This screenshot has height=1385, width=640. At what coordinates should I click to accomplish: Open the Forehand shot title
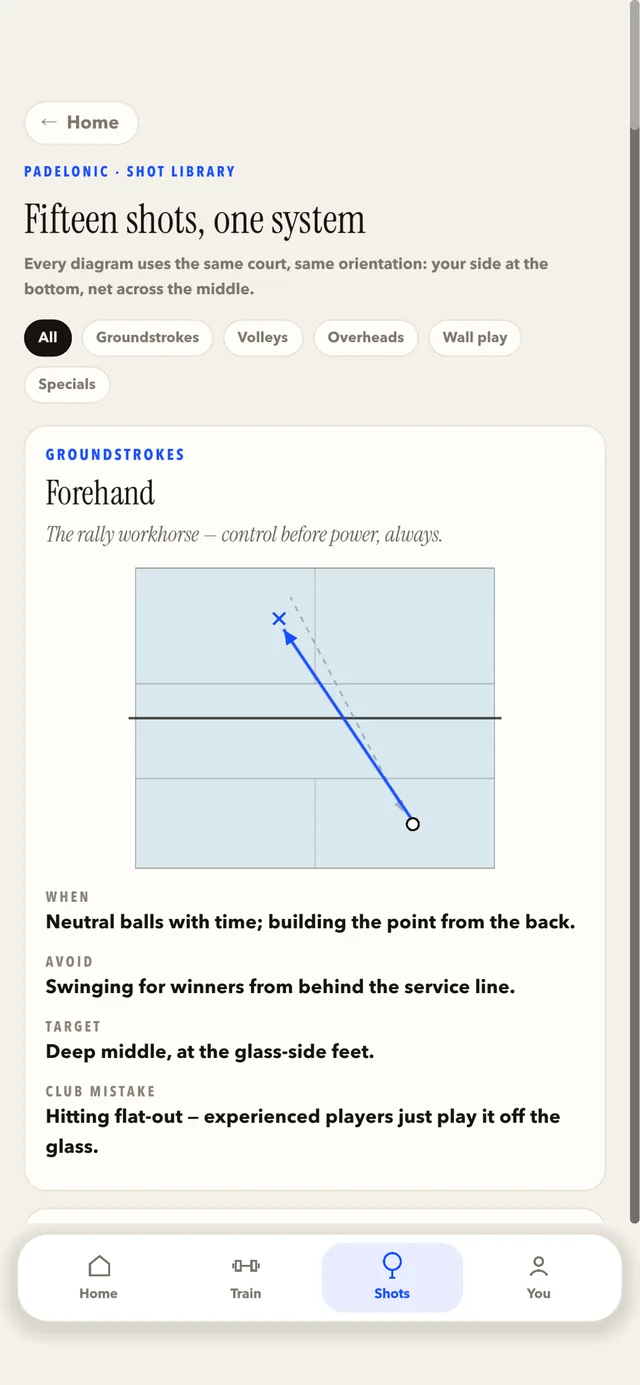100,493
